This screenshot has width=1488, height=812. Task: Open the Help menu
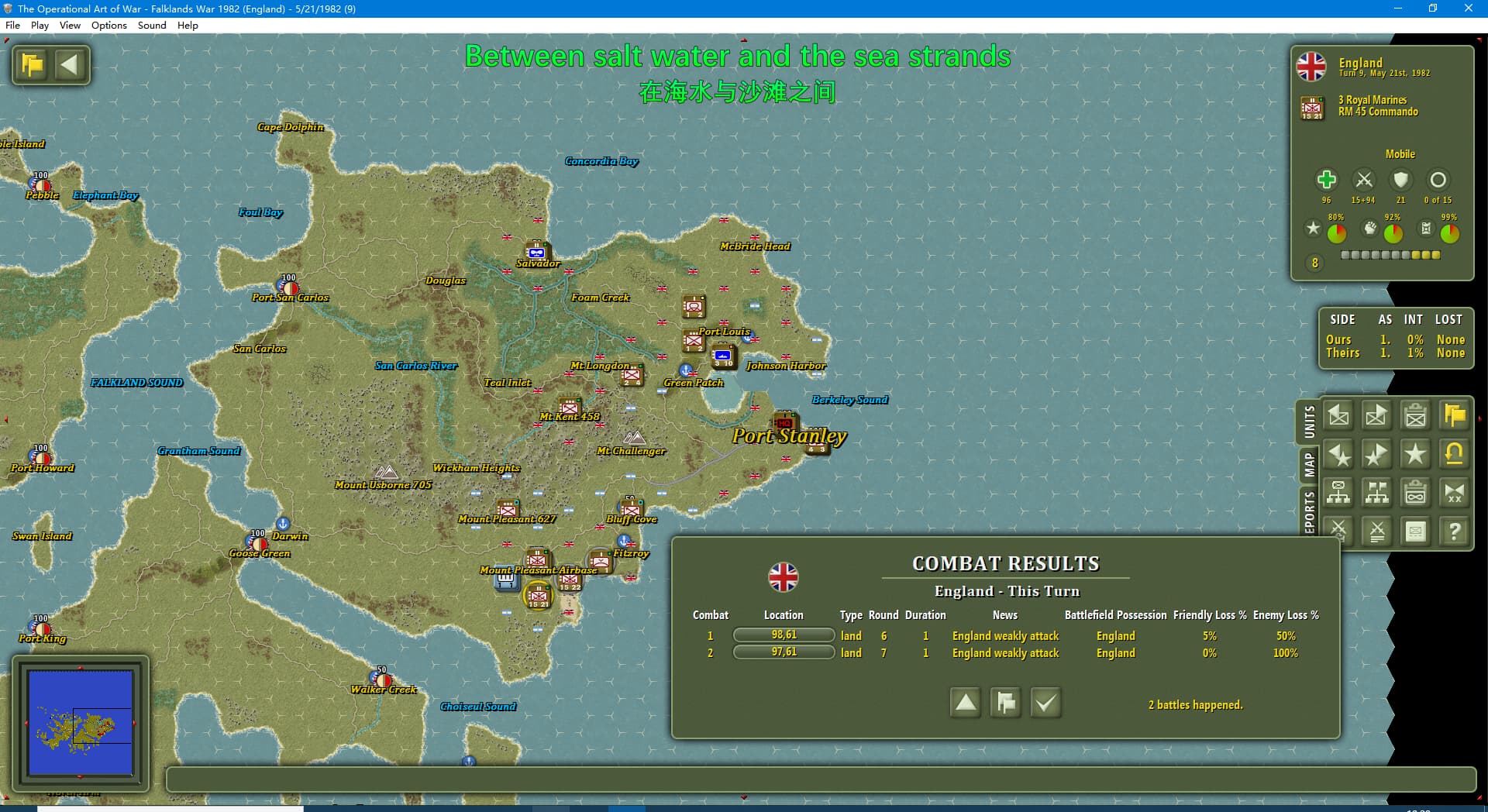[x=188, y=25]
